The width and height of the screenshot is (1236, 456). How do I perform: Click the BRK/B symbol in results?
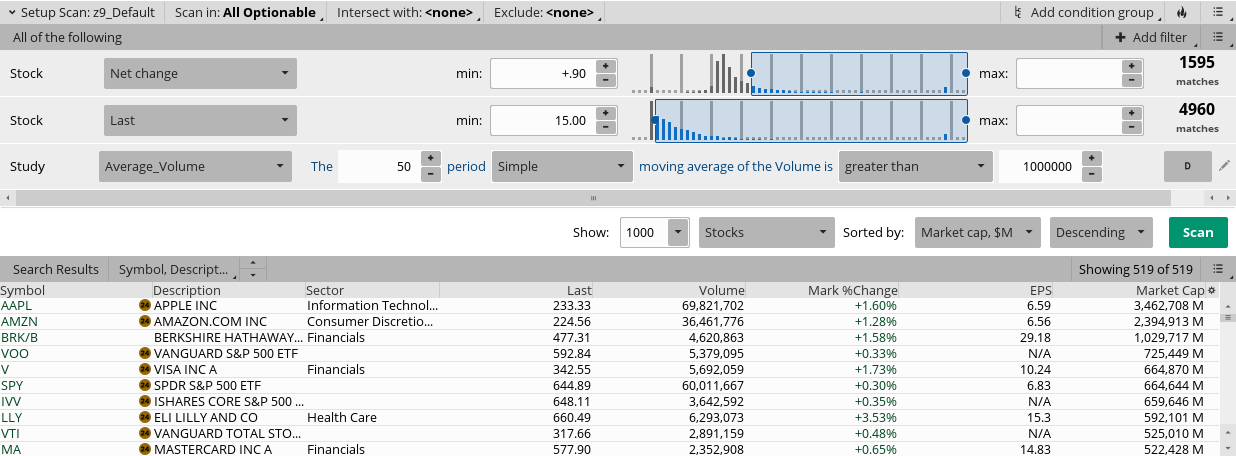19,337
